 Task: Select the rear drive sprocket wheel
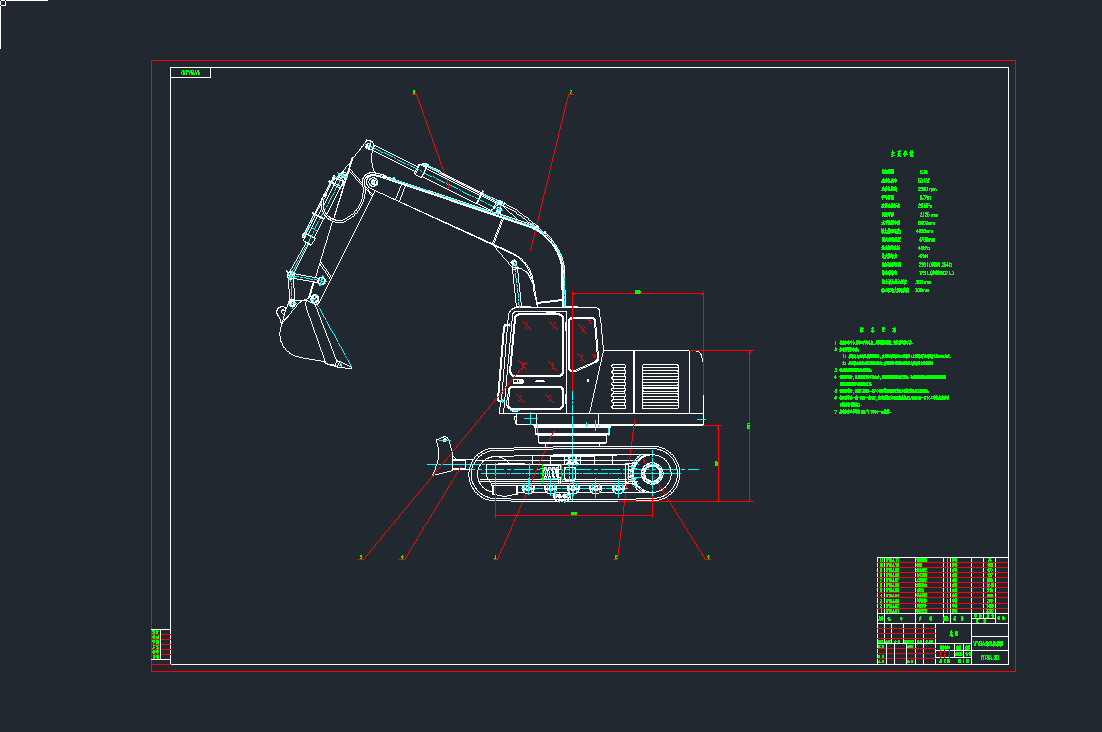pos(651,473)
